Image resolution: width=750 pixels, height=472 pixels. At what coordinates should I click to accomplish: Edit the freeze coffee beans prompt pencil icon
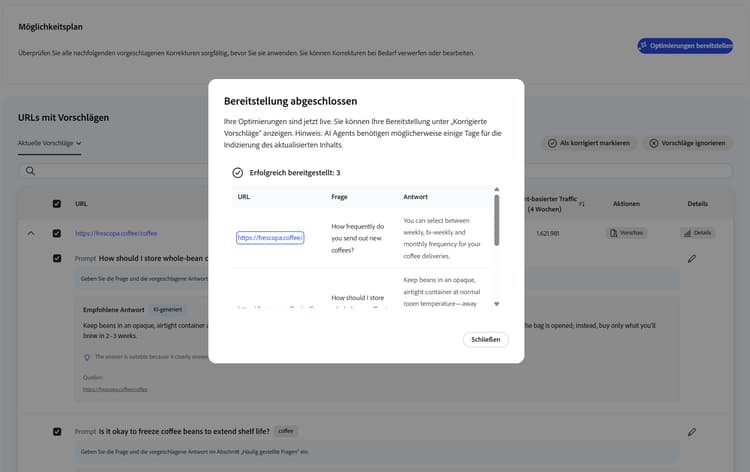[692, 432]
